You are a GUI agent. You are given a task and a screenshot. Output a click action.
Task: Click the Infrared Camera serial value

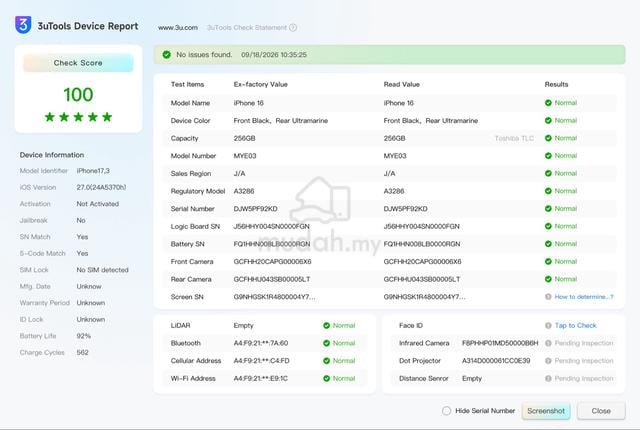pyautogui.click(x=500, y=343)
